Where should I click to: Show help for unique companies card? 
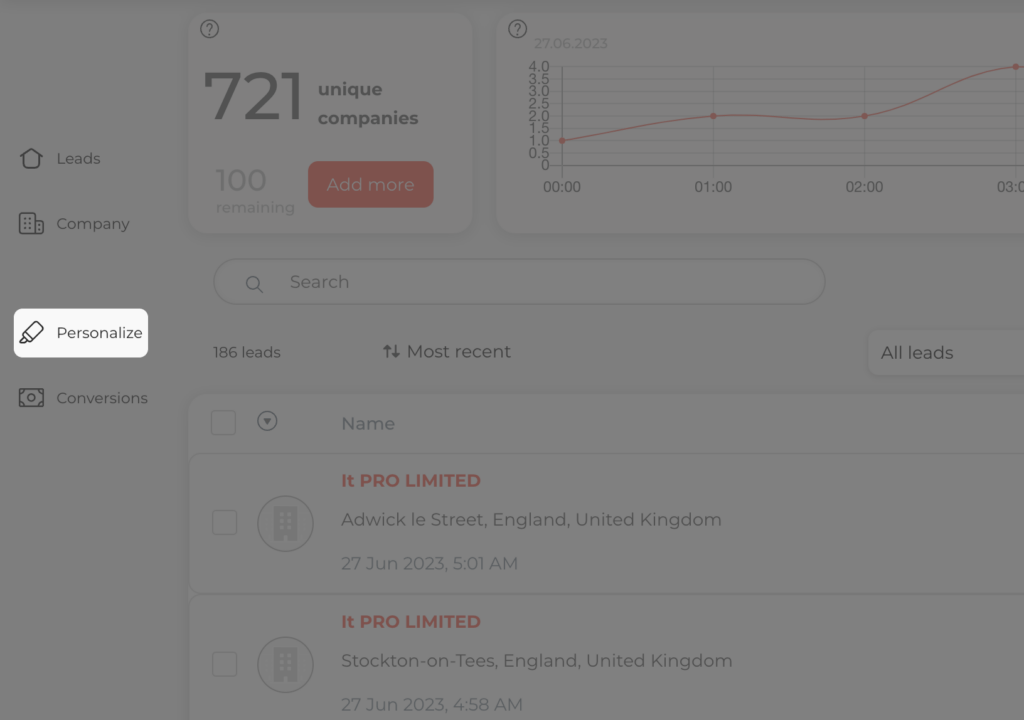[x=210, y=29]
